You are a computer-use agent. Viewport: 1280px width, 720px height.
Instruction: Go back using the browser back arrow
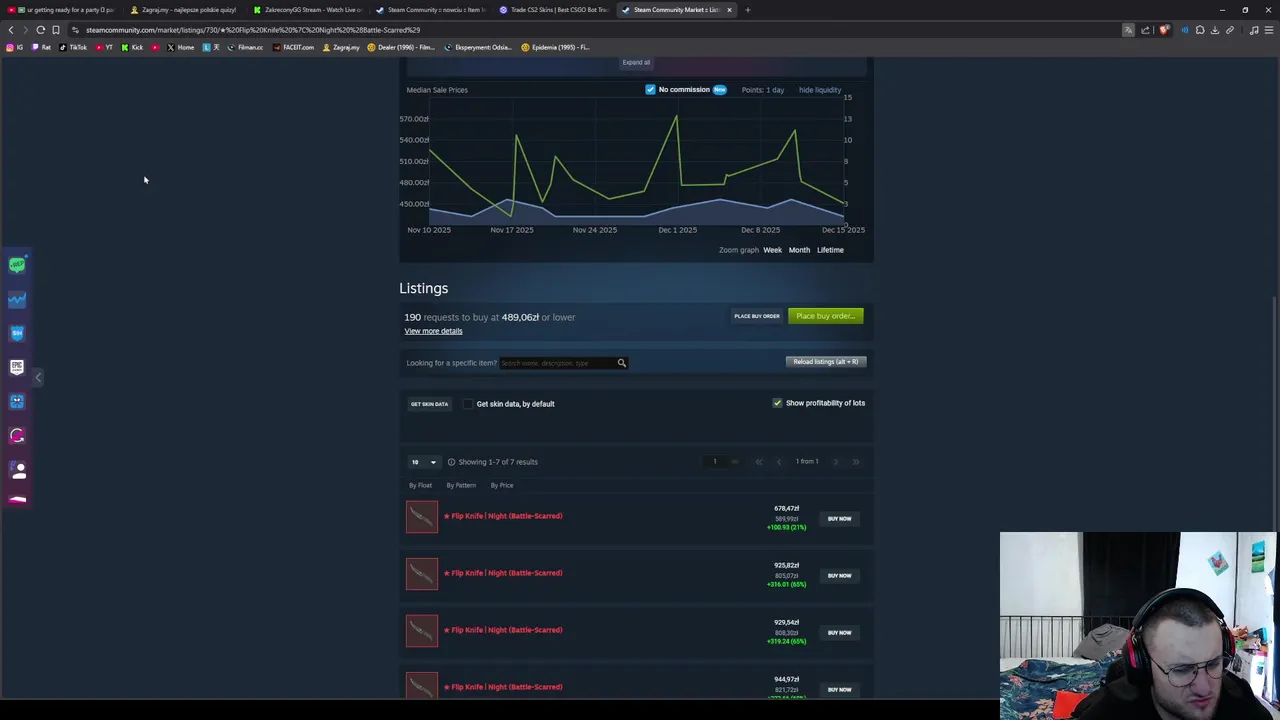click(11, 30)
